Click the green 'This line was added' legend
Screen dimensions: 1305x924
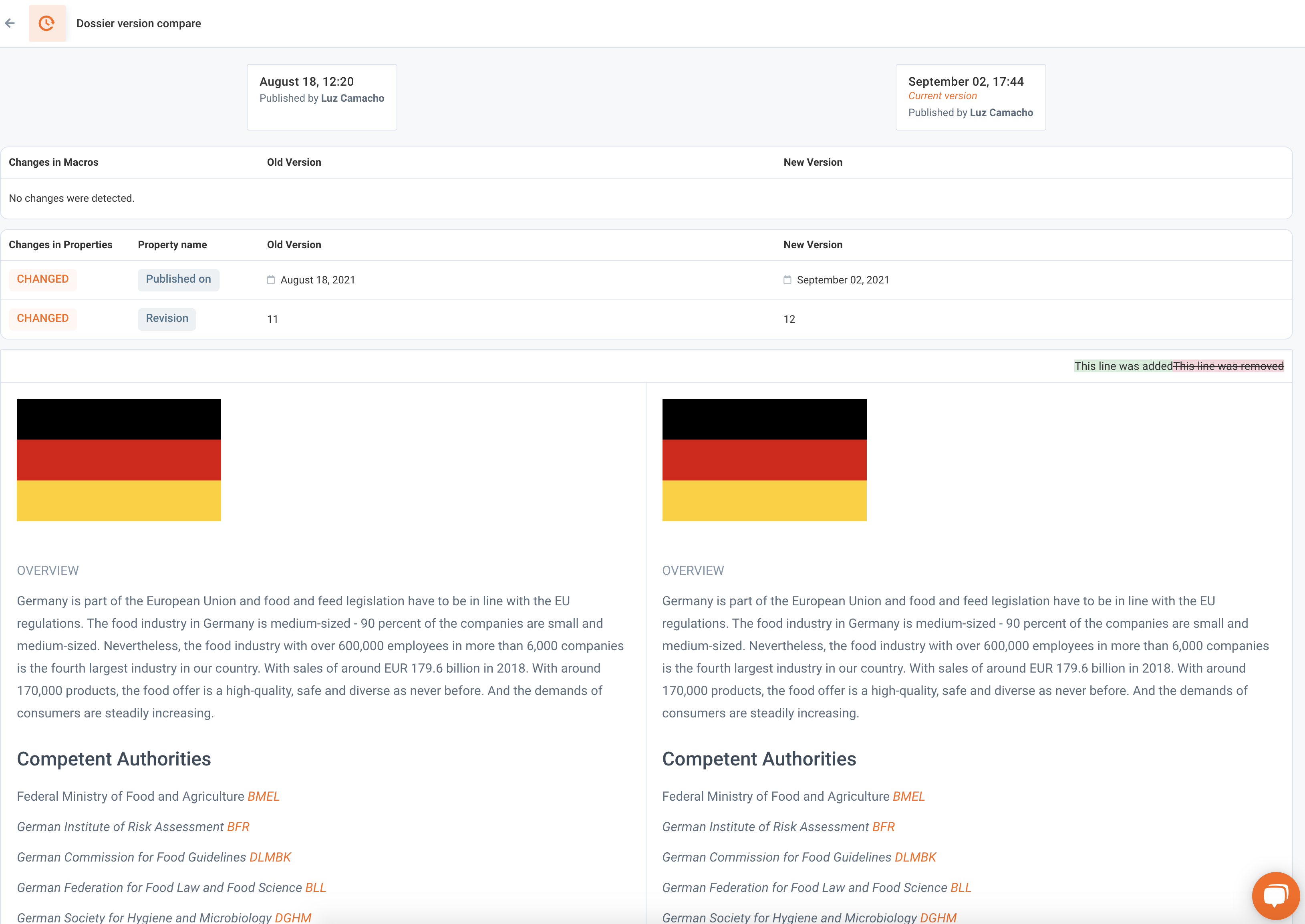[1123, 366]
